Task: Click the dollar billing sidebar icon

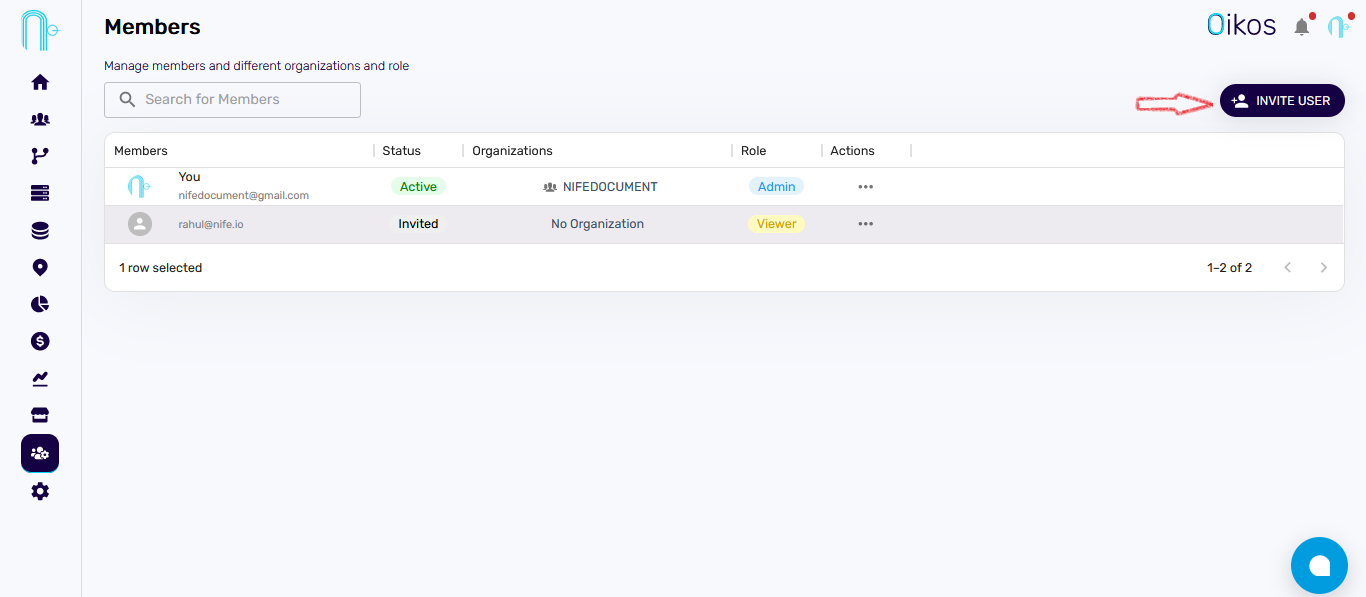Action: point(40,341)
